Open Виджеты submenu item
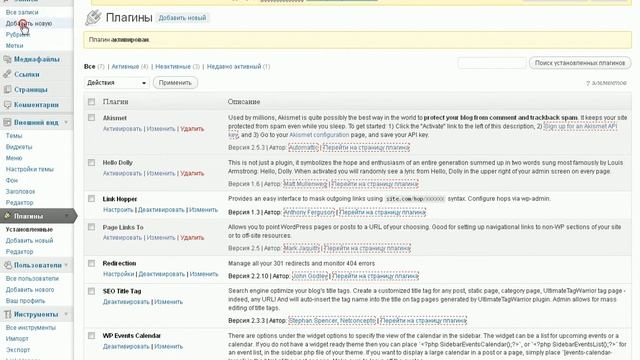The image size is (640, 360). (19, 147)
